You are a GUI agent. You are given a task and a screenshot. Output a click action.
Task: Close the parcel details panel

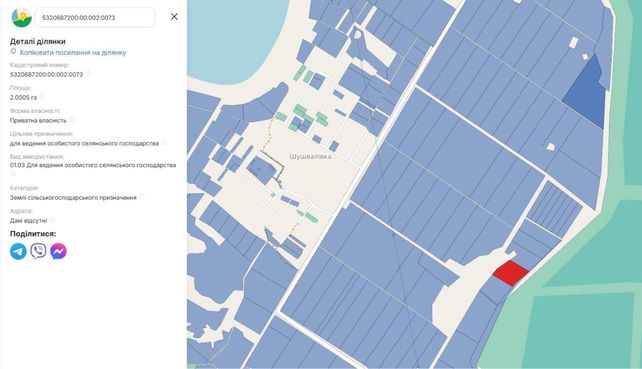tap(174, 16)
